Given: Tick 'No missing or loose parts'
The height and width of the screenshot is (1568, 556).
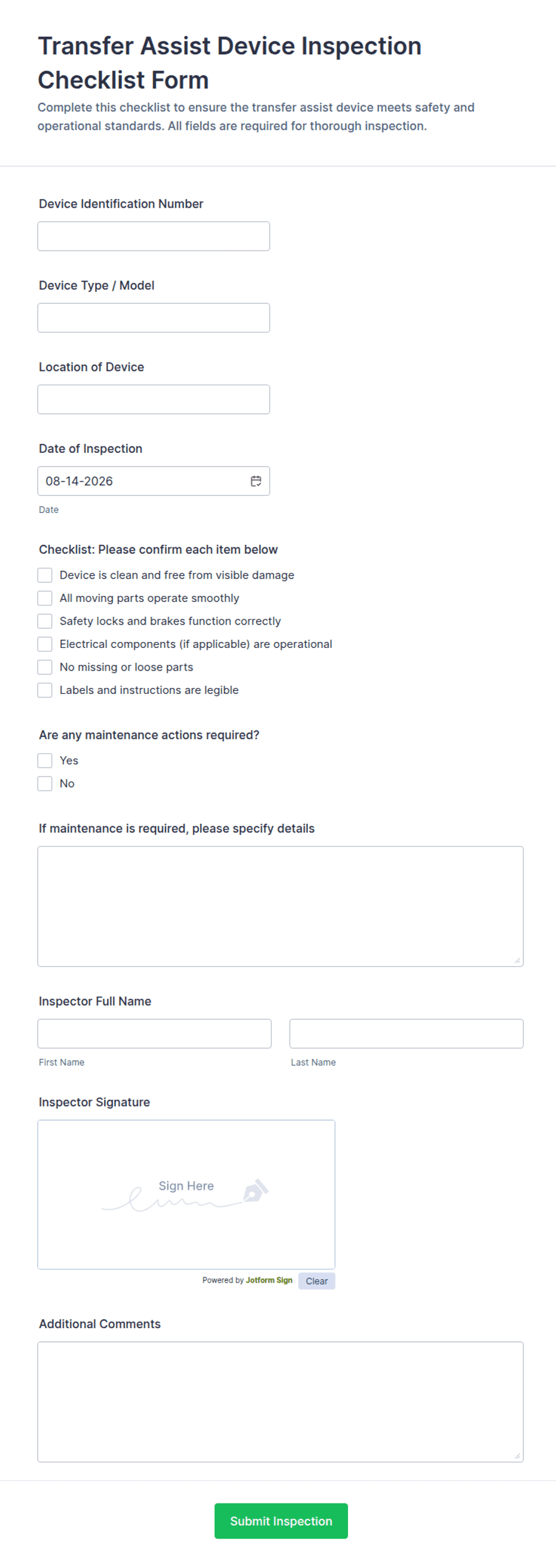Looking at the screenshot, I should [45, 667].
